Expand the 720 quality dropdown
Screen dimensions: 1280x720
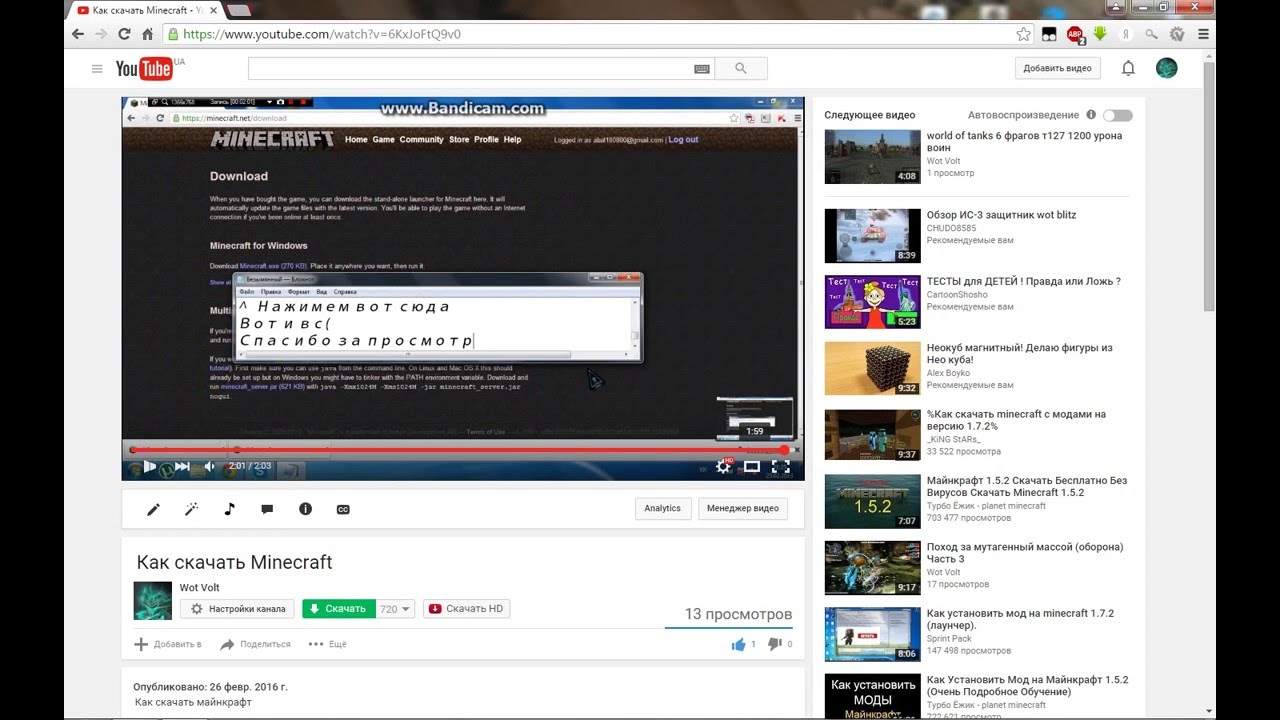click(395, 608)
